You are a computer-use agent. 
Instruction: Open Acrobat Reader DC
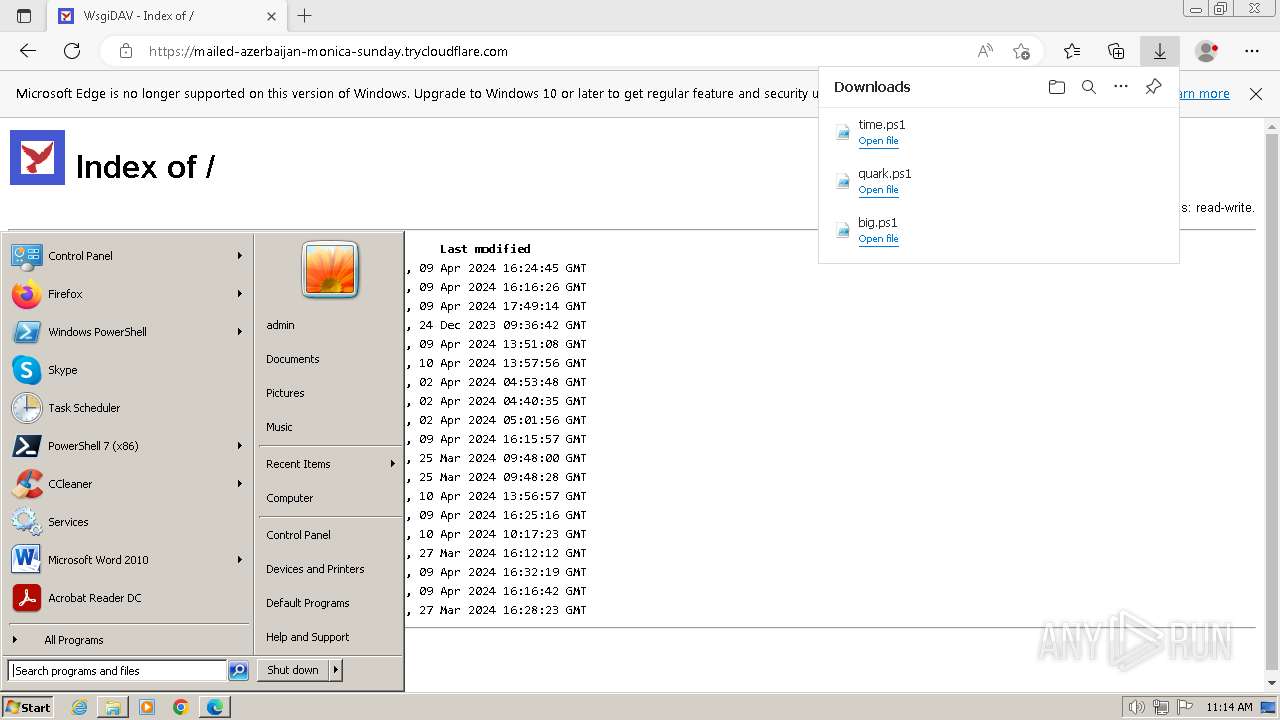coord(128,598)
